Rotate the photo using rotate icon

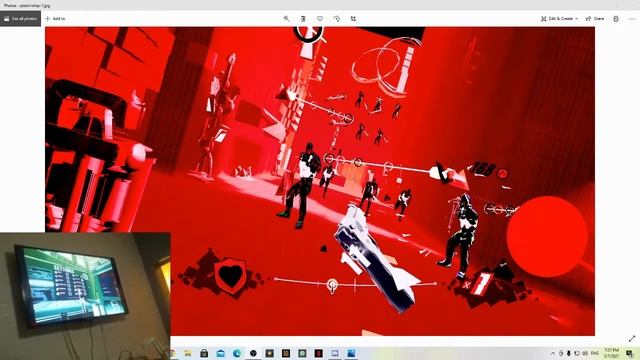point(337,19)
